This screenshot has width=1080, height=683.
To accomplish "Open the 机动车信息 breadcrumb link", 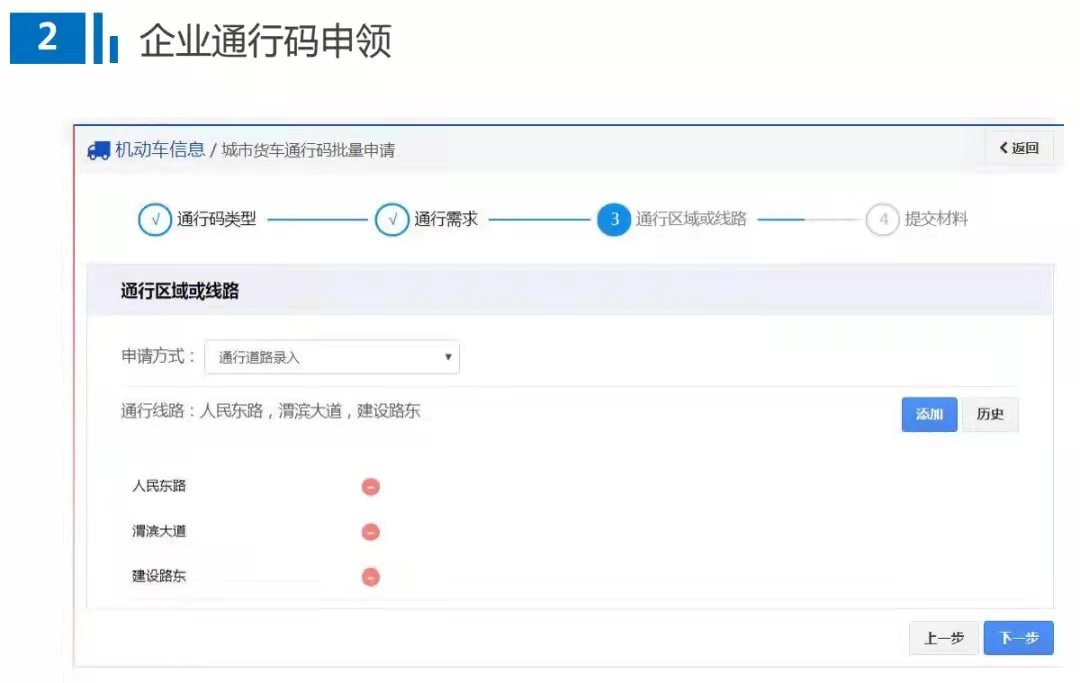I will click(160, 150).
